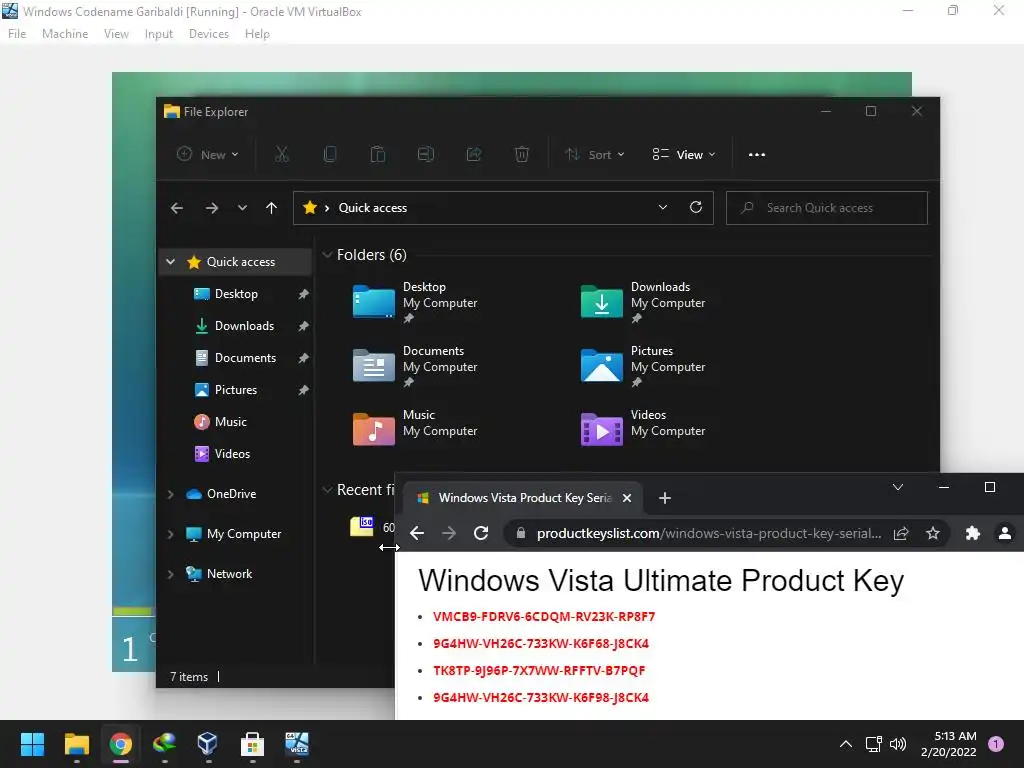Image resolution: width=1024 pixels, height=768 pixels.
Task: Select the Windows Vista Product Key tab
Action: [x=524, y=498]
